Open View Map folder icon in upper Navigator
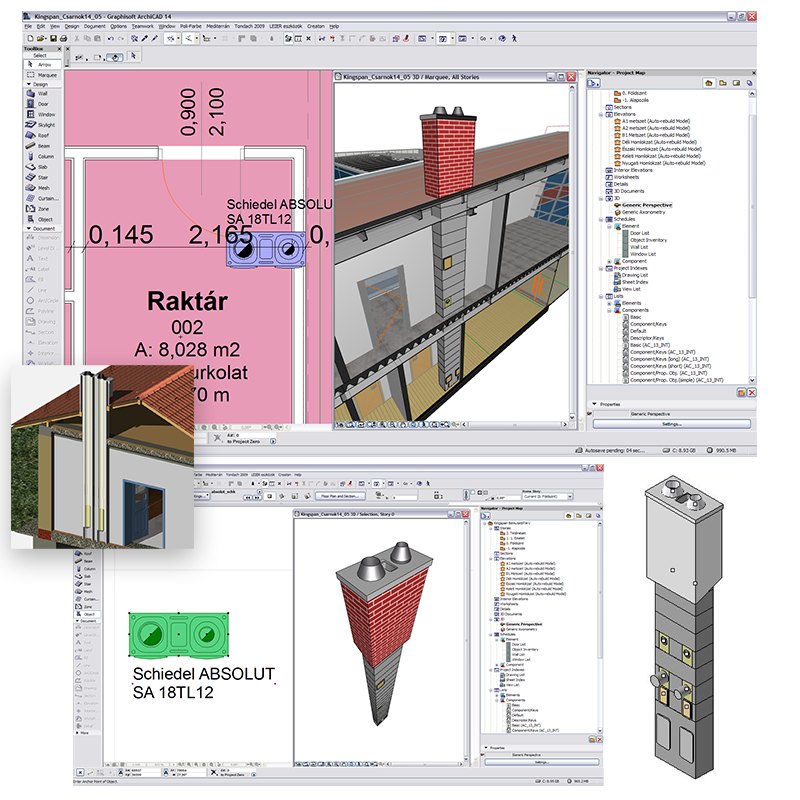The width and height of the screenshot is (800, 800). [723, 83]
